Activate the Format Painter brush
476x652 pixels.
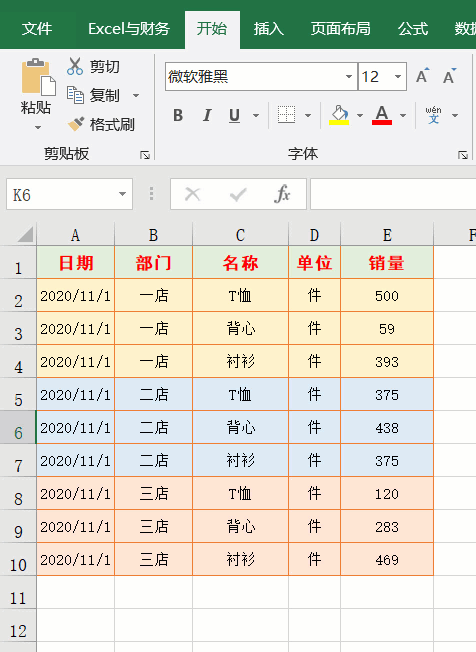point(76,124)
